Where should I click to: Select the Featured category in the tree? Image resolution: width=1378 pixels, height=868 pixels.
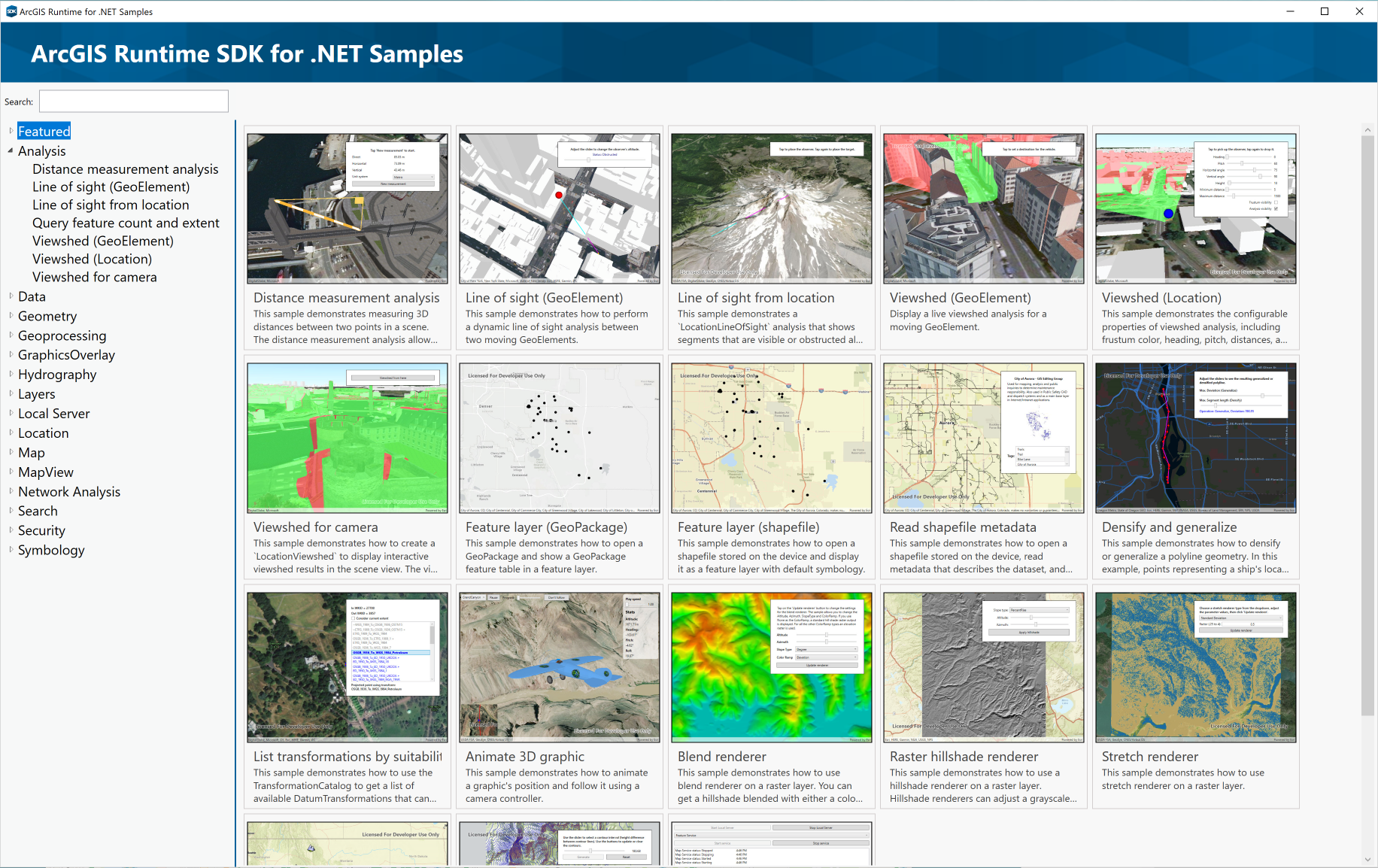point(44,131)
